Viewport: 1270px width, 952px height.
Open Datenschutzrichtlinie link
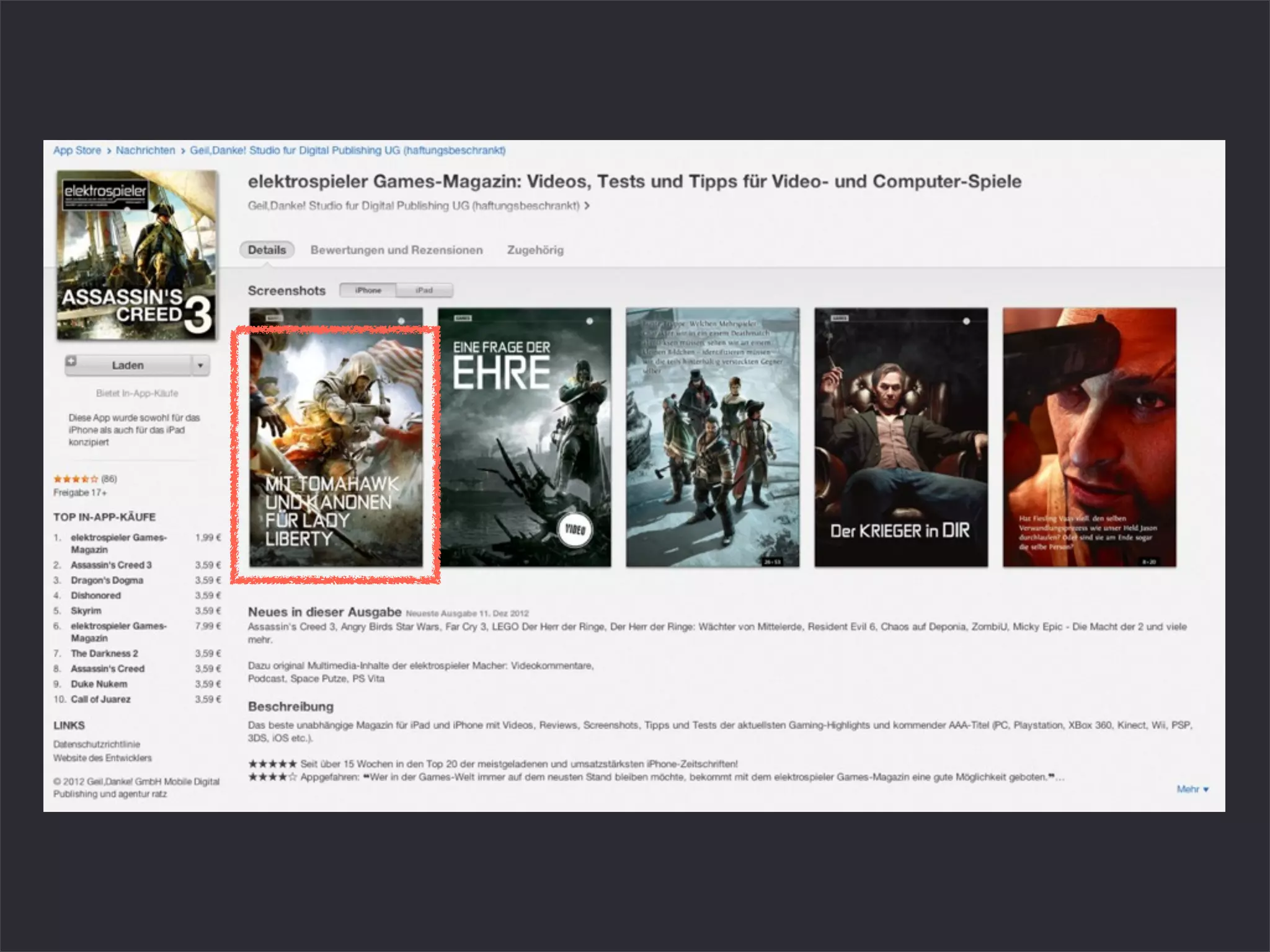tap(97, 744)
